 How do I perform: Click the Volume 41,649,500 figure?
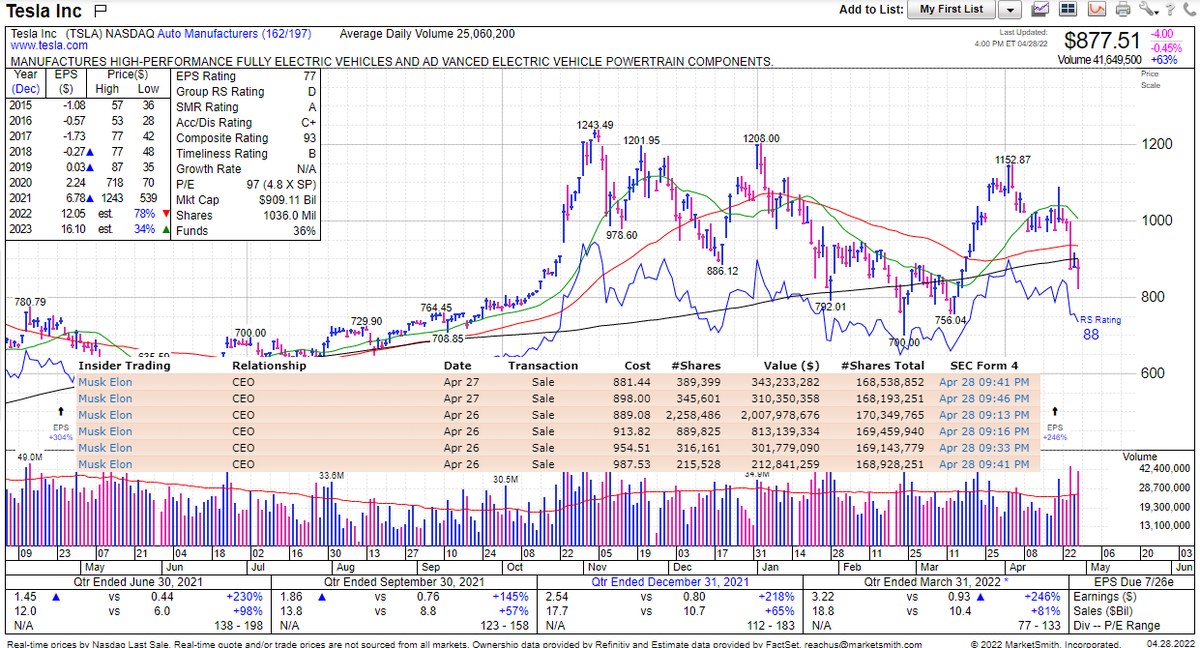[1100, 60]
